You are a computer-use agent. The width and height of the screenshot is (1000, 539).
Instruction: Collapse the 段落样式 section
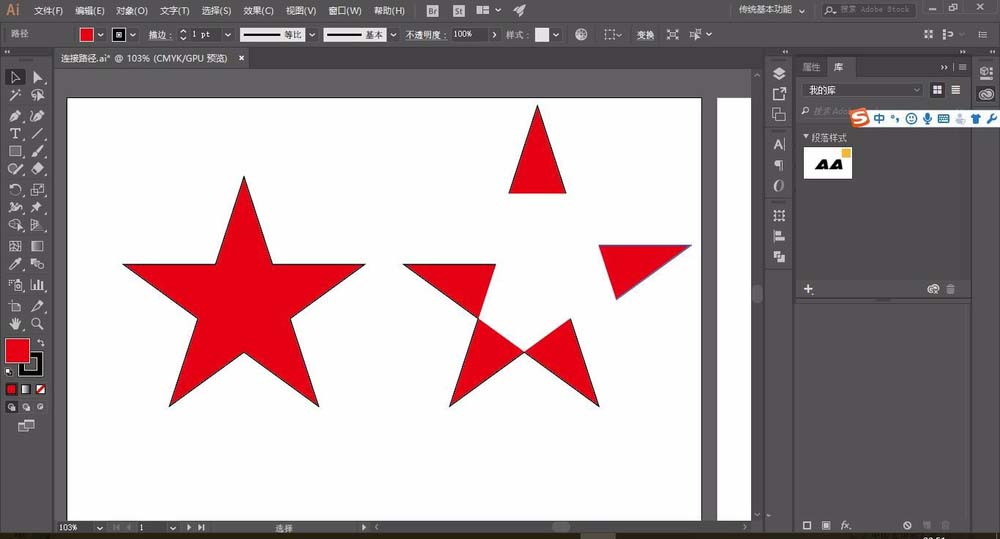pos(806,137)
